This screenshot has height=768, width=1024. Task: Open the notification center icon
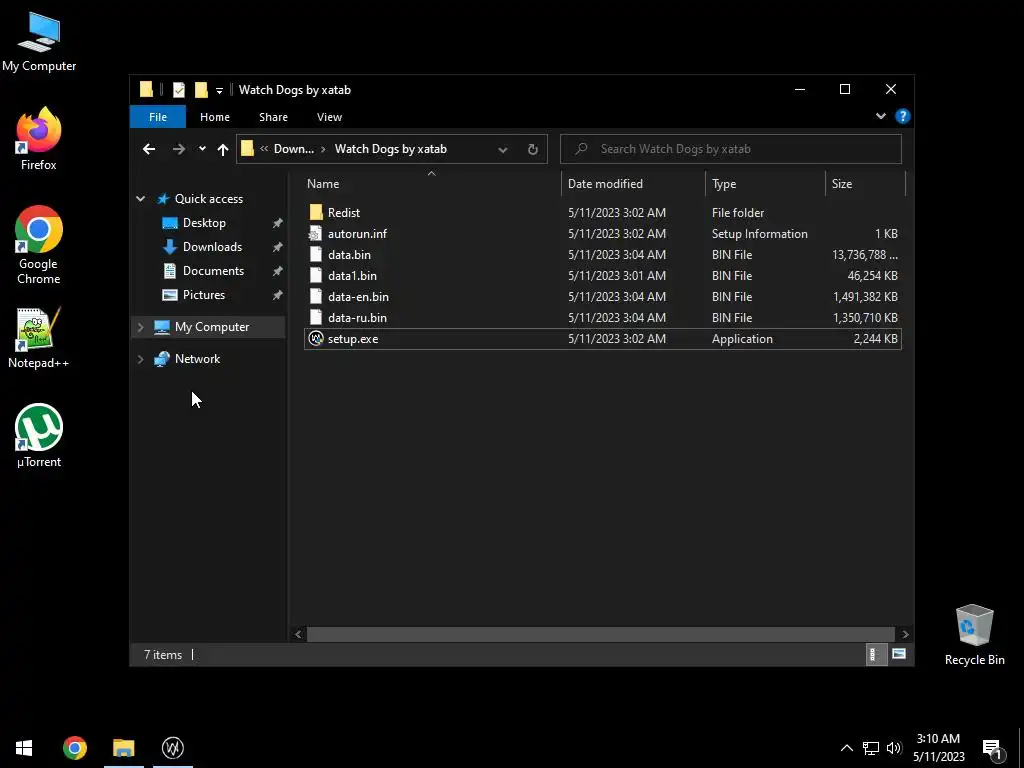click(992, 748)
